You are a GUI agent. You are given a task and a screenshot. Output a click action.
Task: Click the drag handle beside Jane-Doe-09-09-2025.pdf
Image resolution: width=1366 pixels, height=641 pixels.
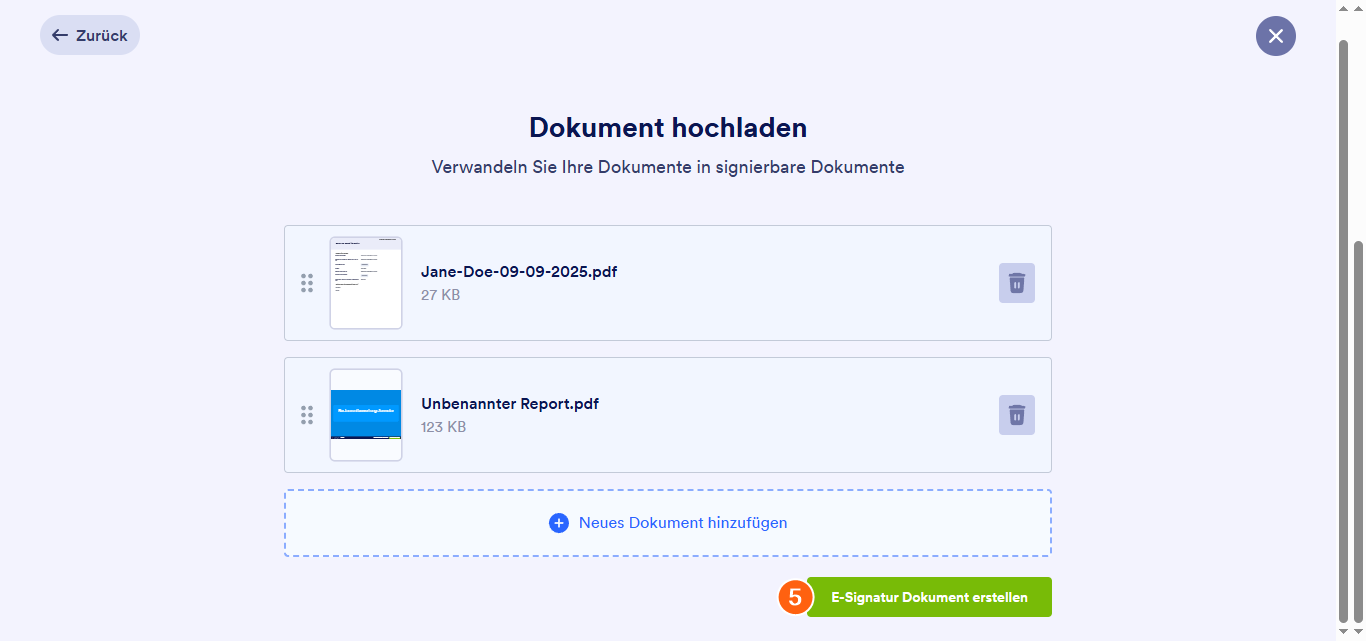point(307,283)
